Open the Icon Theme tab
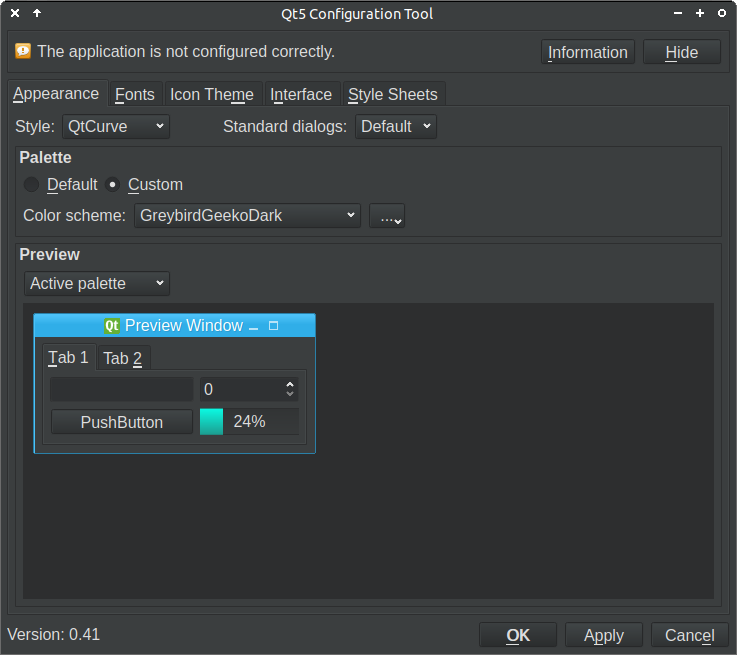This screenshot has height=655, width=737. [x=212, y=94]
